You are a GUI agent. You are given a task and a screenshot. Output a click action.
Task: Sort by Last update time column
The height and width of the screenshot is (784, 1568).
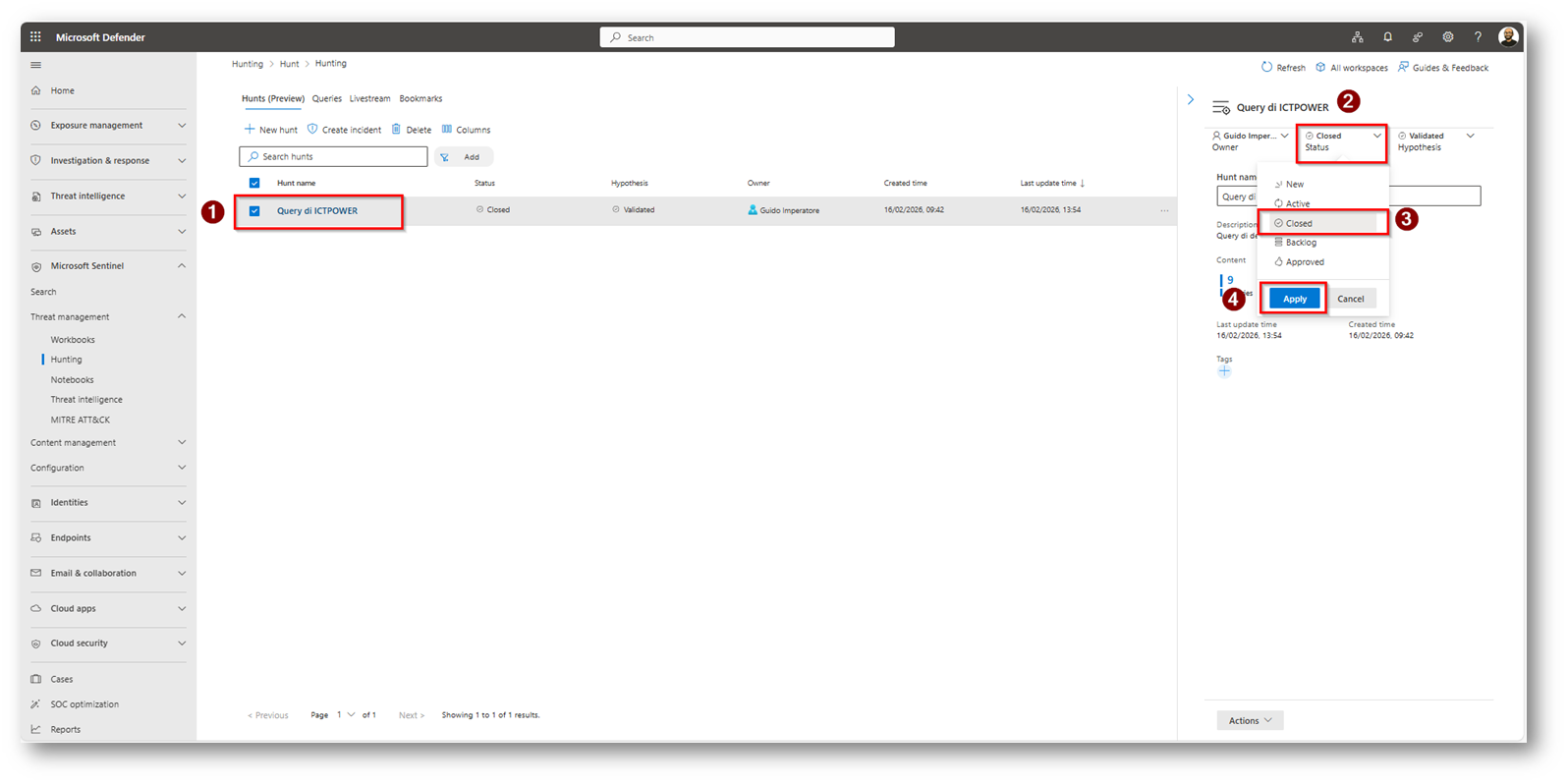point(1052,183)
